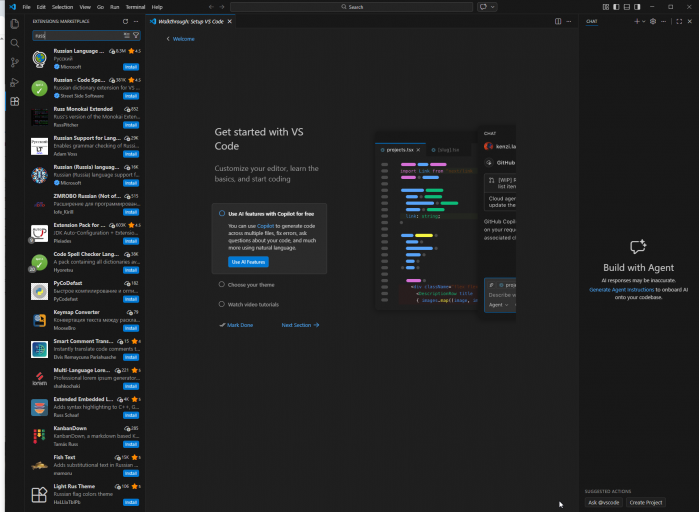Install Light Rus Theme extension
Image resolution: width=699 pixels, height=512 pixels.
pyautogui.click(x=131, y=502)
